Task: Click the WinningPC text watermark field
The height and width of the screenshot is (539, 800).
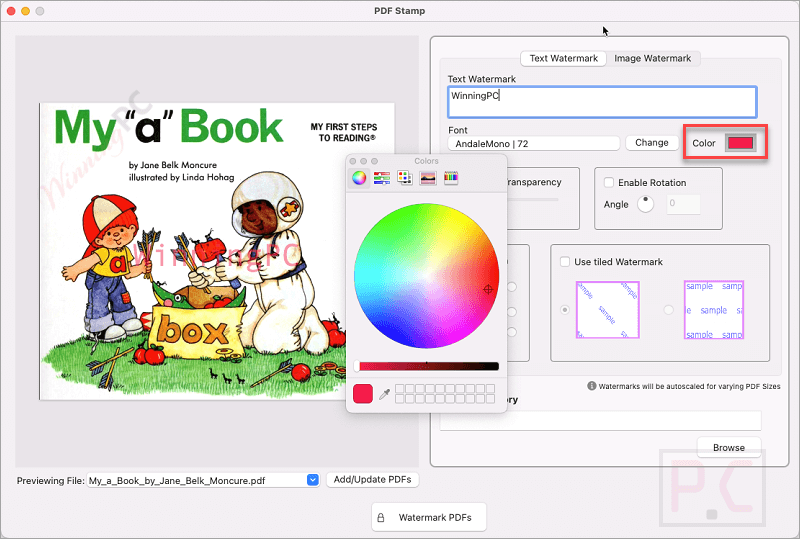Action: [x=602, y=102]
